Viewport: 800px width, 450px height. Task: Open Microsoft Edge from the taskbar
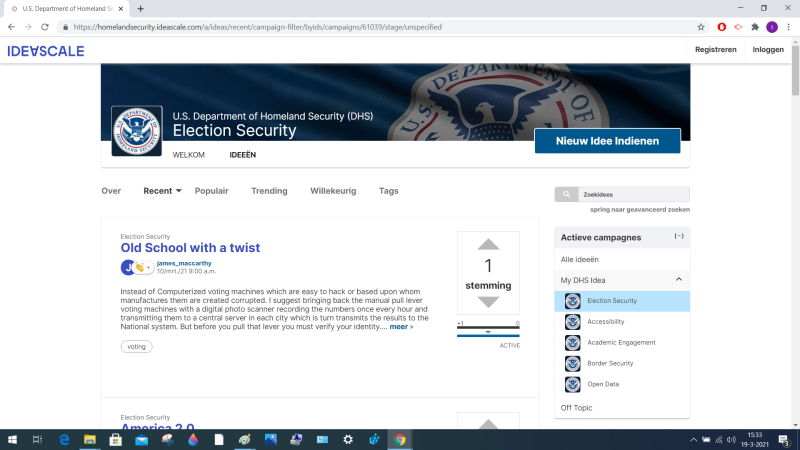64,439
